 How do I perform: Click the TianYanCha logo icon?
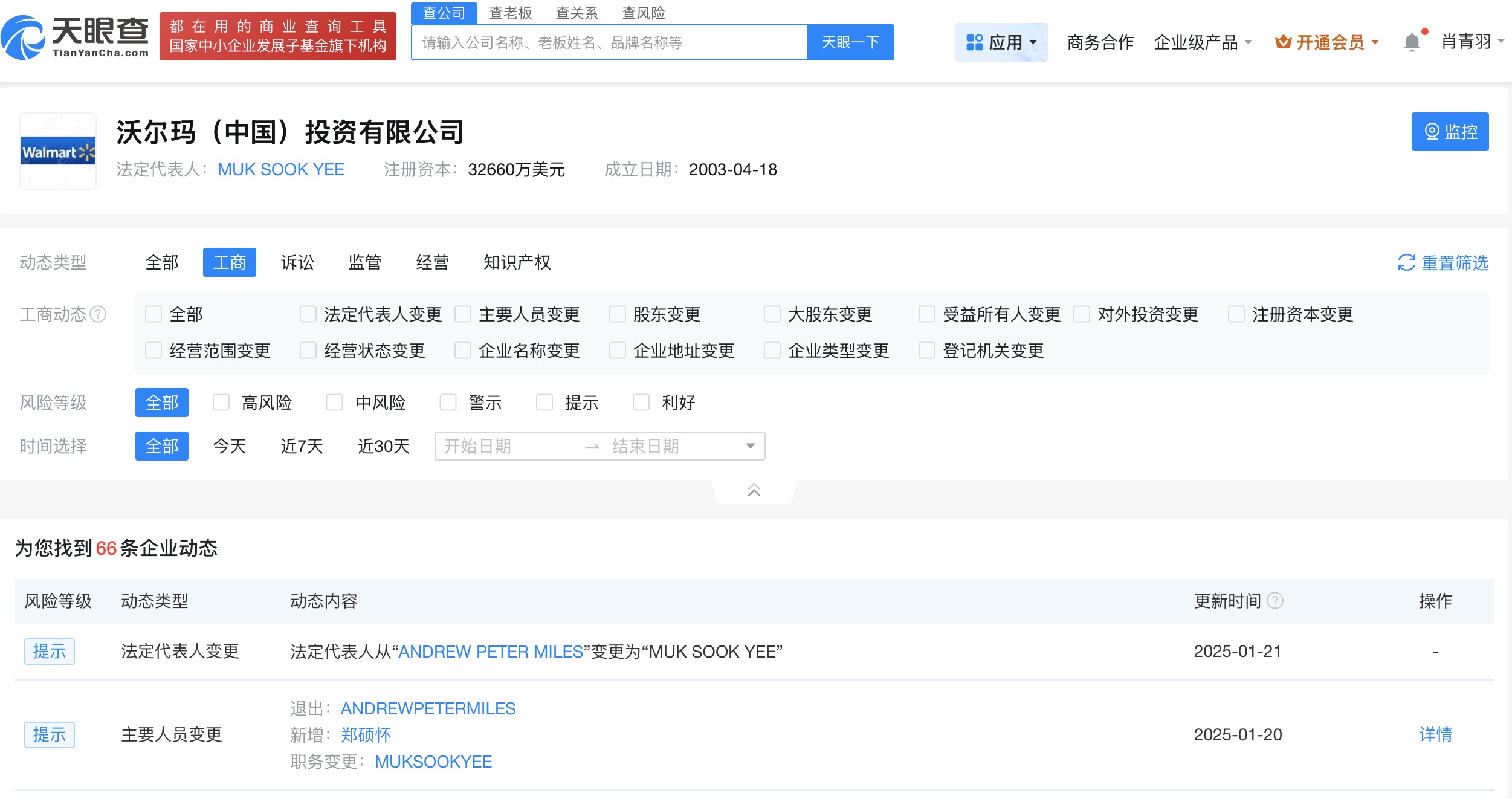tap(24, 37)
